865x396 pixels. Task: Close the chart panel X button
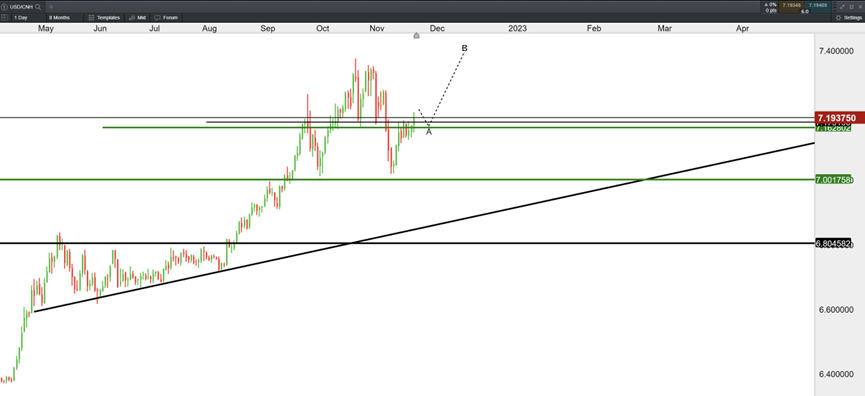860,7
